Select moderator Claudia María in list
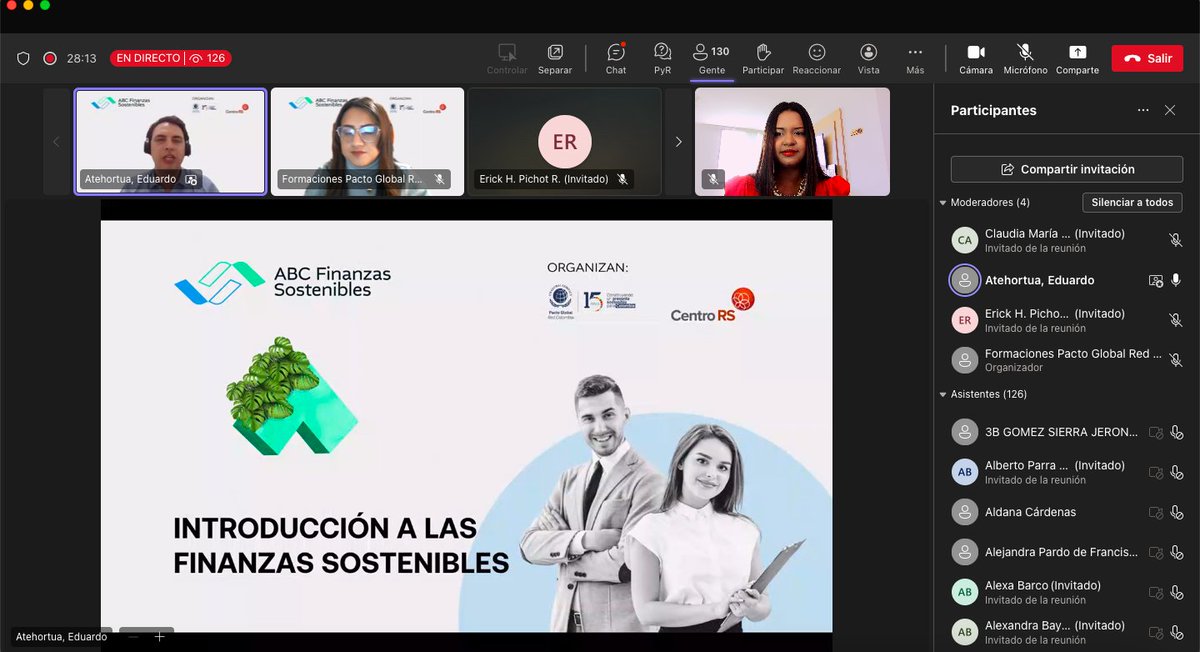 1066,240
